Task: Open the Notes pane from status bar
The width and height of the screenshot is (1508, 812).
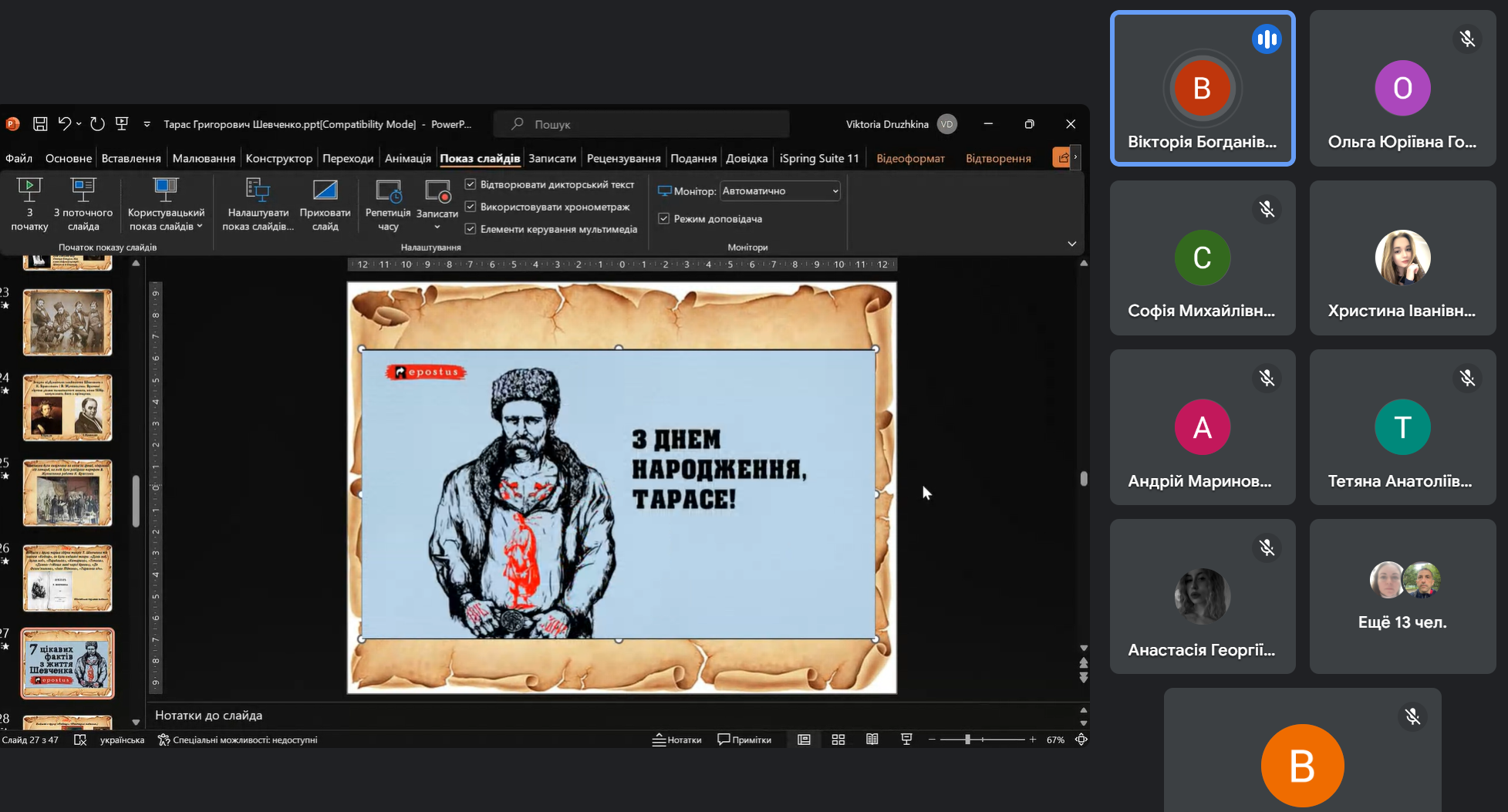Action: click(676, 740)
